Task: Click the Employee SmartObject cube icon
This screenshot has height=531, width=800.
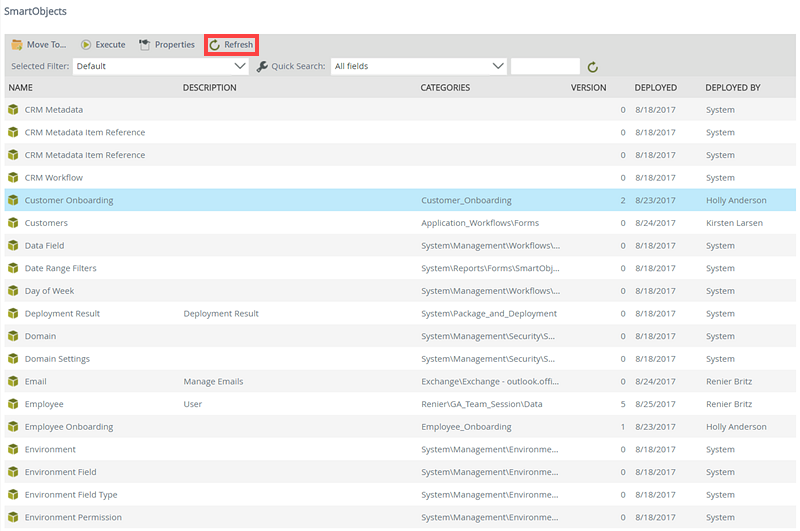Action: [13, 404]
